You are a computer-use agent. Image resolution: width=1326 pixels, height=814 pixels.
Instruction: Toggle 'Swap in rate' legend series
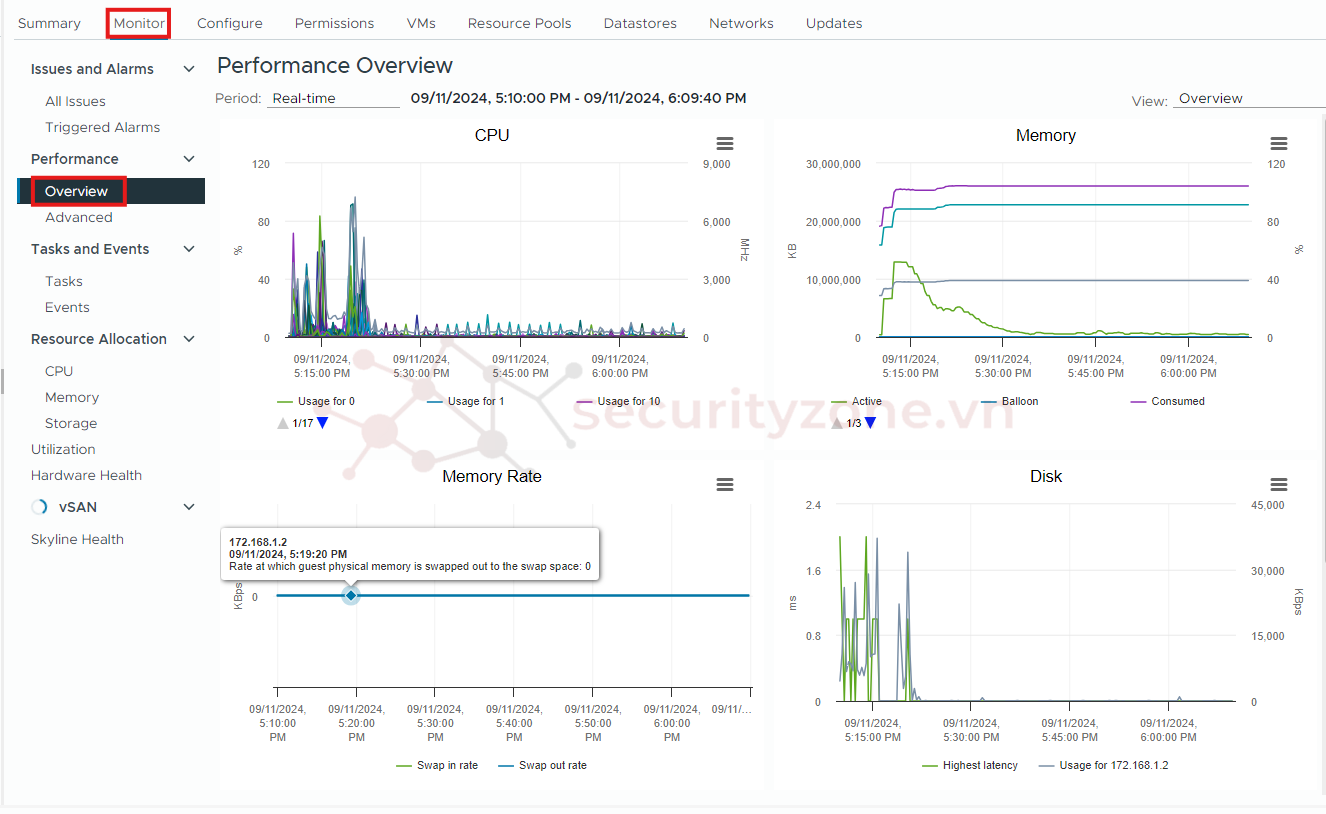pos(437,765)
